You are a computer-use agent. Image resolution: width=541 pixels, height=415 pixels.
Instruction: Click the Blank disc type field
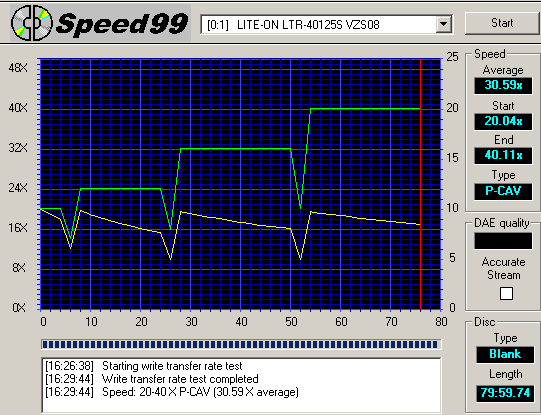(x=505, y=355)
